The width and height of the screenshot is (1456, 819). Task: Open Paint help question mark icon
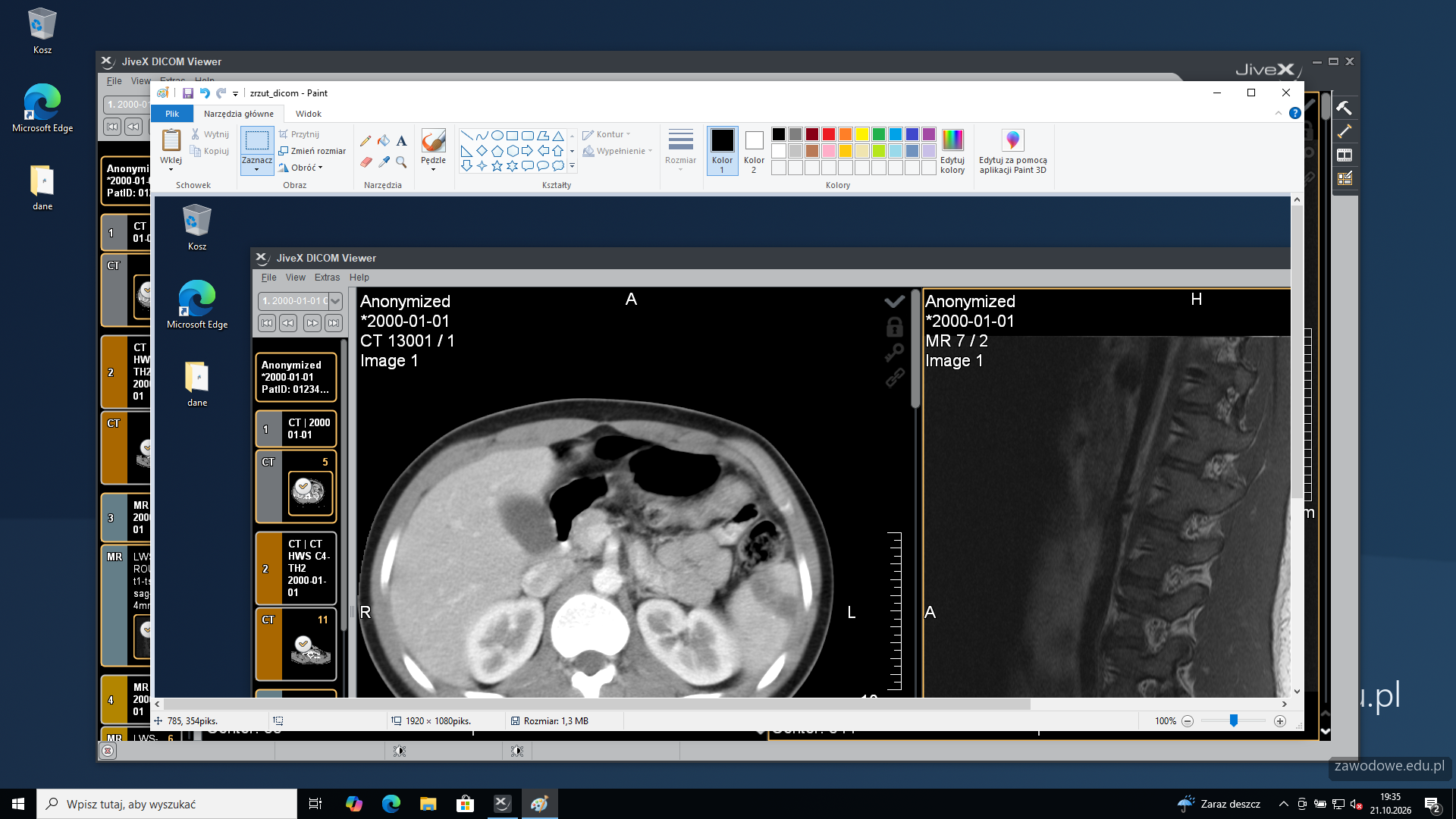[x=1295, y=114]
